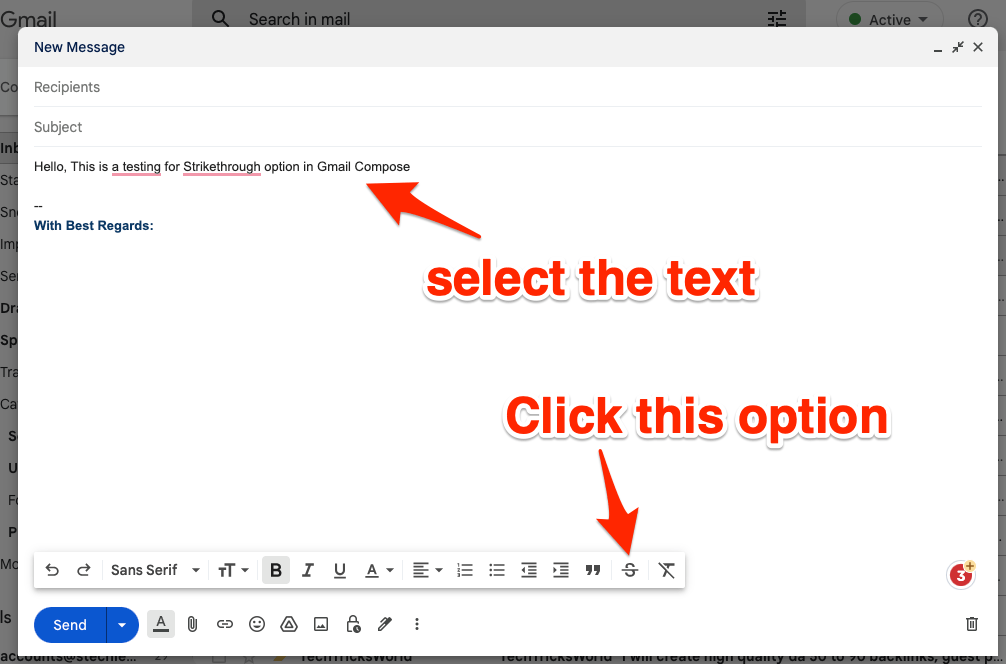Click the Grammarly suggestions badge
Screen dimensions: 1006x664
point(961,575)
